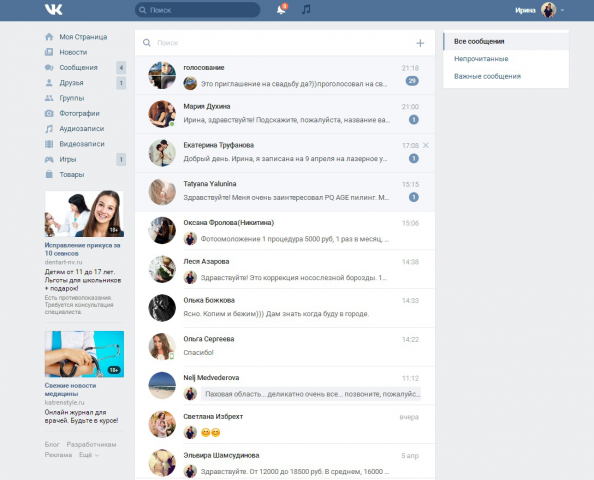This screenshot has width=594, height=480.
Task: Click the Реклама footer link
Action: point(58,455)
